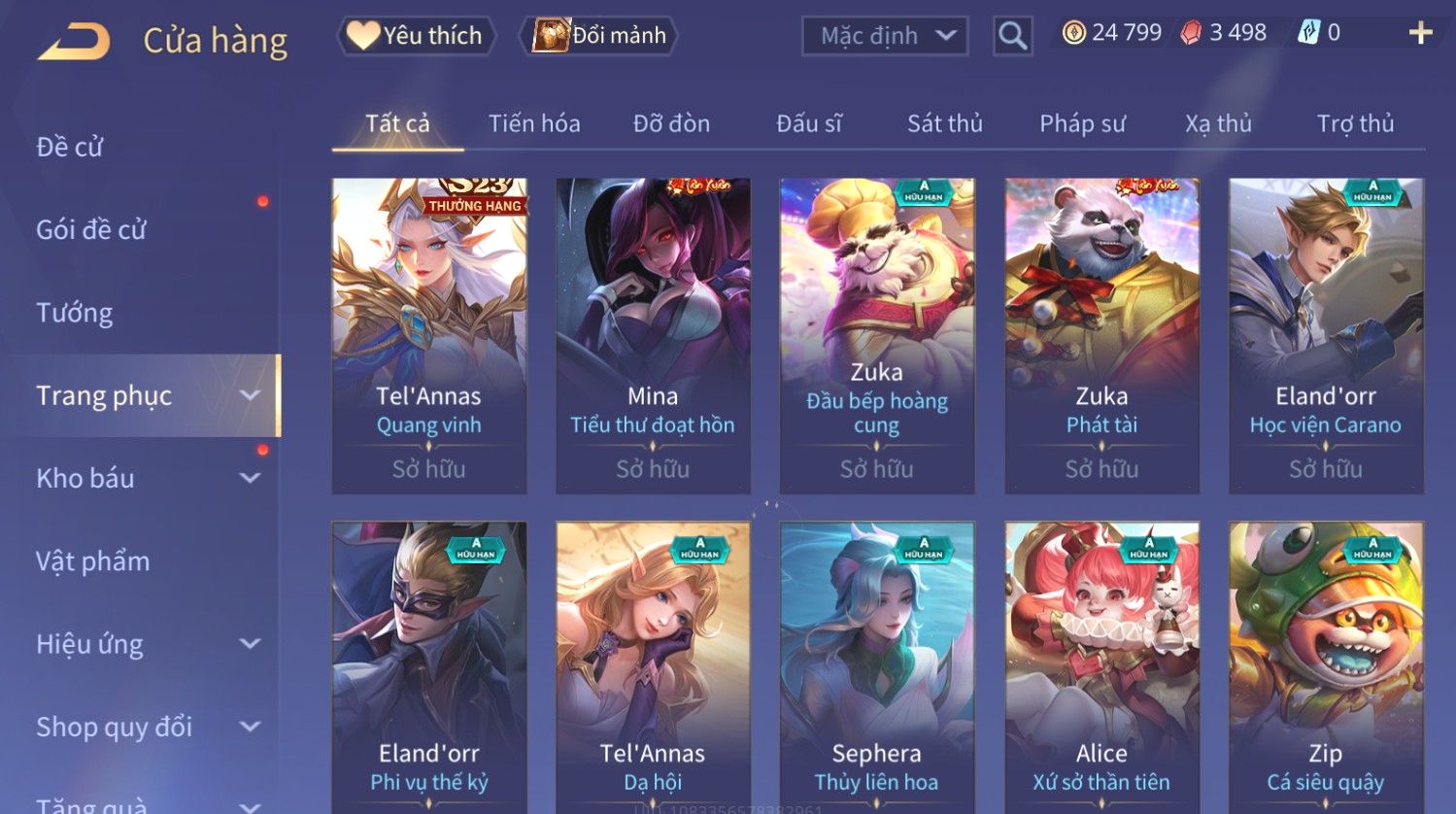Image resolution: width=1456 pixels, height=814 pixels.
Task: Open Gói đề cử in sidebar
Action: click(x=91, y=230)
